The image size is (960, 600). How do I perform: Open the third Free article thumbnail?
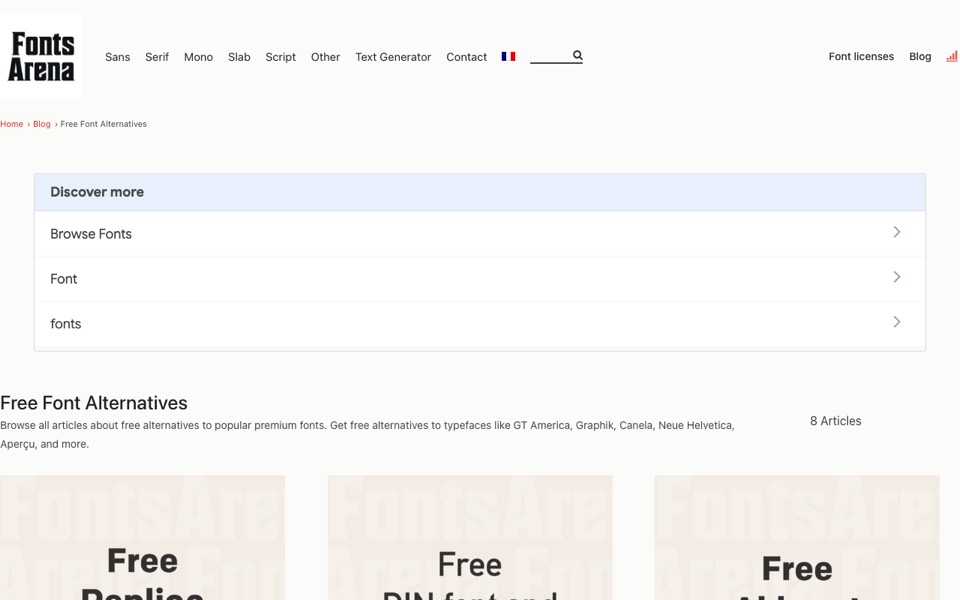pos(797,538)
